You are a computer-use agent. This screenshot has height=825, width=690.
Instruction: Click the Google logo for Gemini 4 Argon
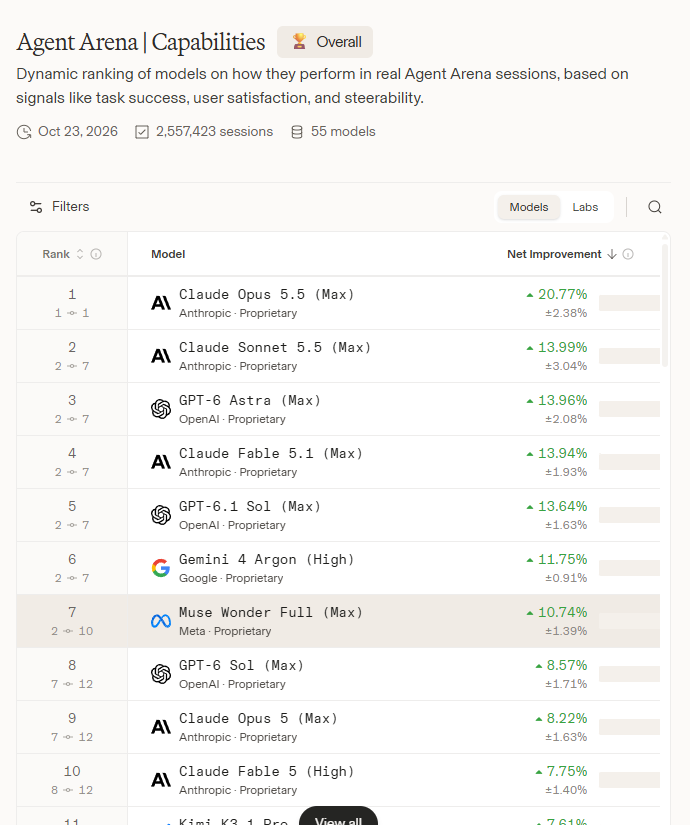(161, 568)
